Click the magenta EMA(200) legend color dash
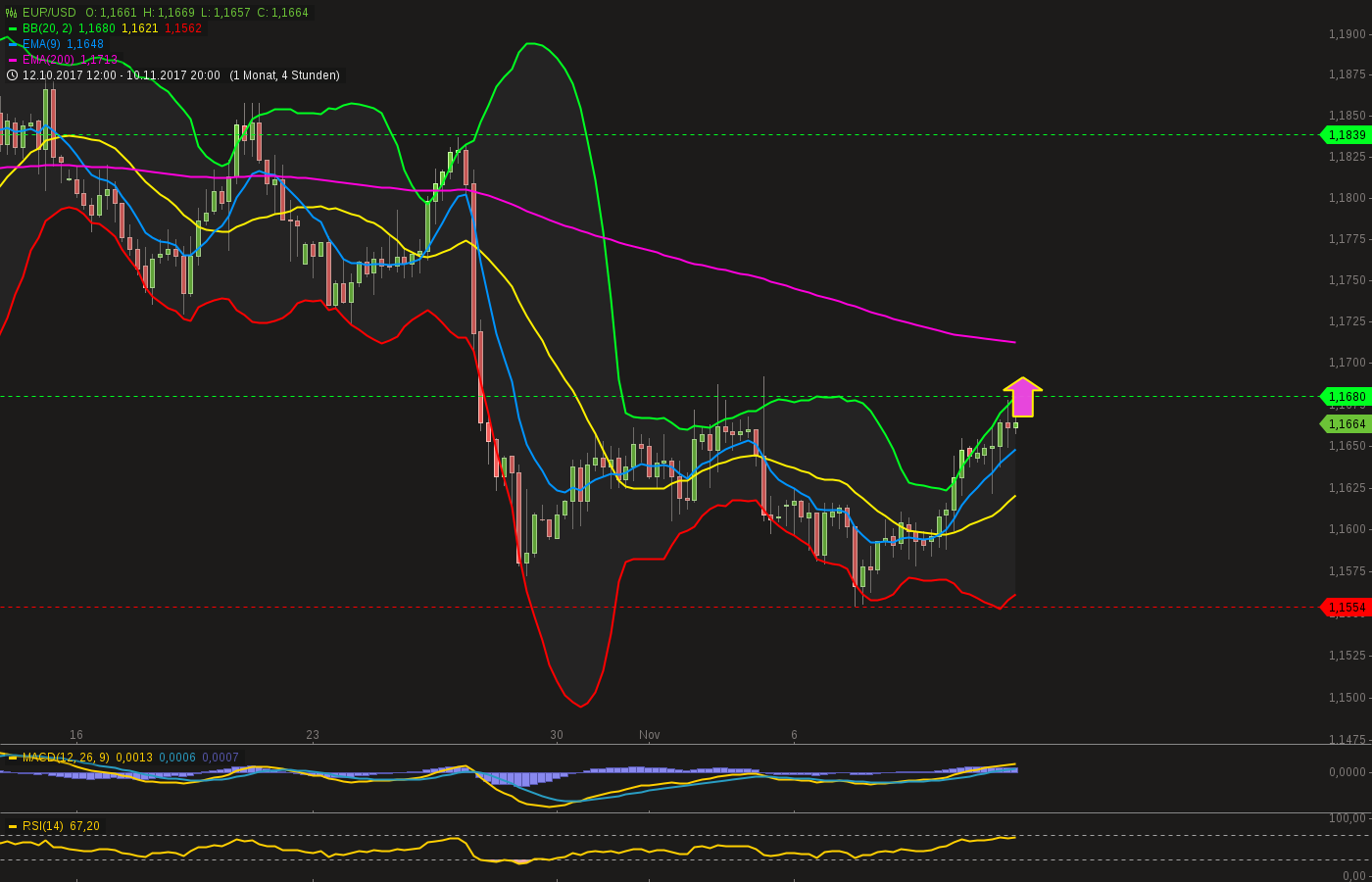The height and width of the screenshot is (882, 1372). [x=13, y=60]
